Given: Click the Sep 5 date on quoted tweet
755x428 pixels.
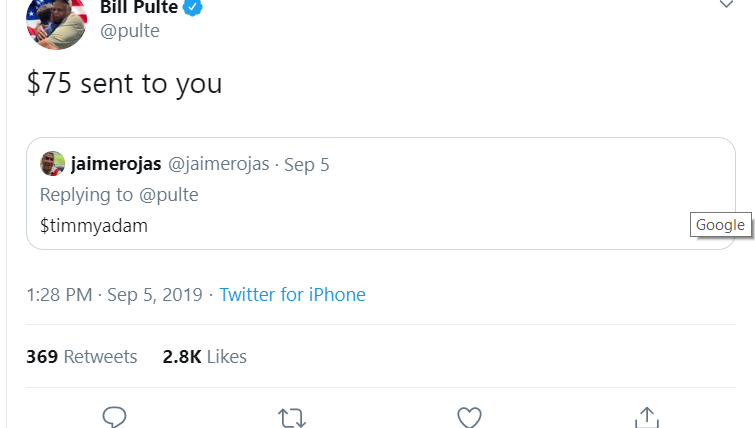Looking at the screenshot, I should tap(307, 164).
